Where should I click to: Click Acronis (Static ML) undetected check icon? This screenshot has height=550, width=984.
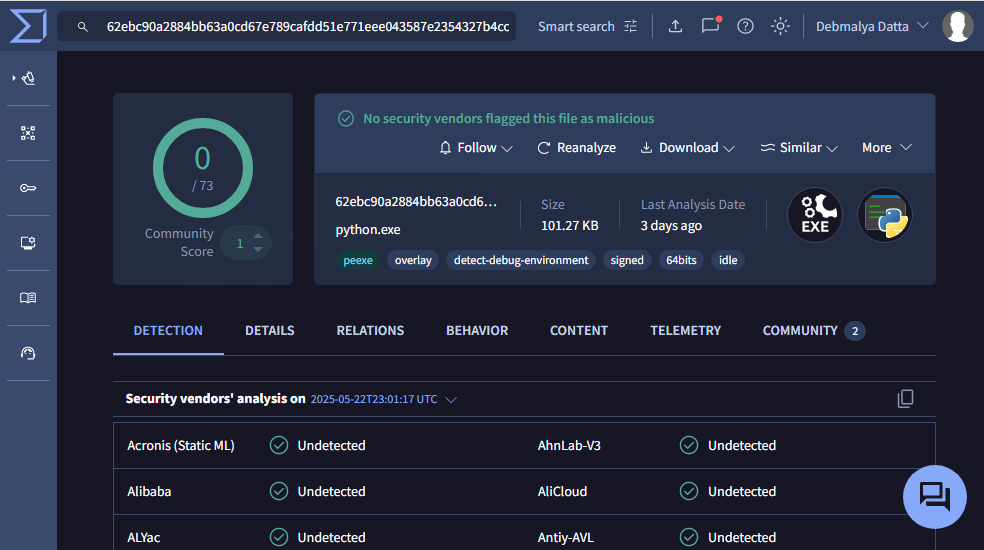tap(279, 445)
